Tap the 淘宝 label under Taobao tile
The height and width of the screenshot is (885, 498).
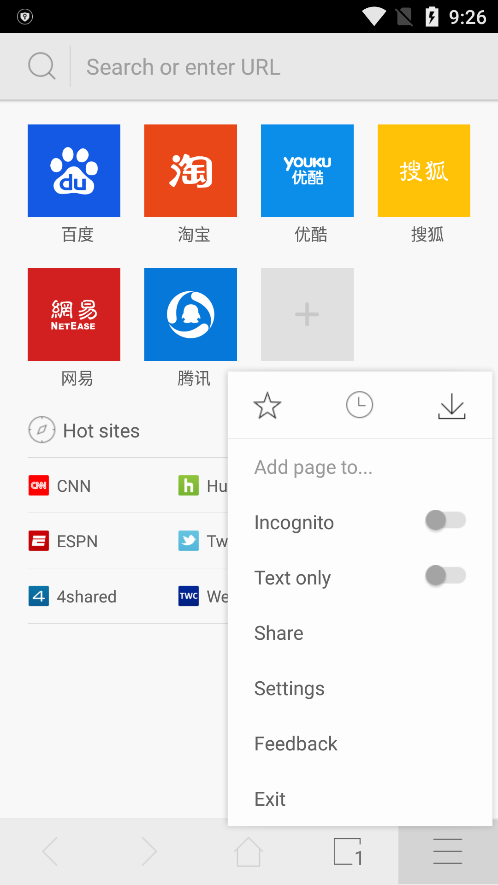coord(194,234)
